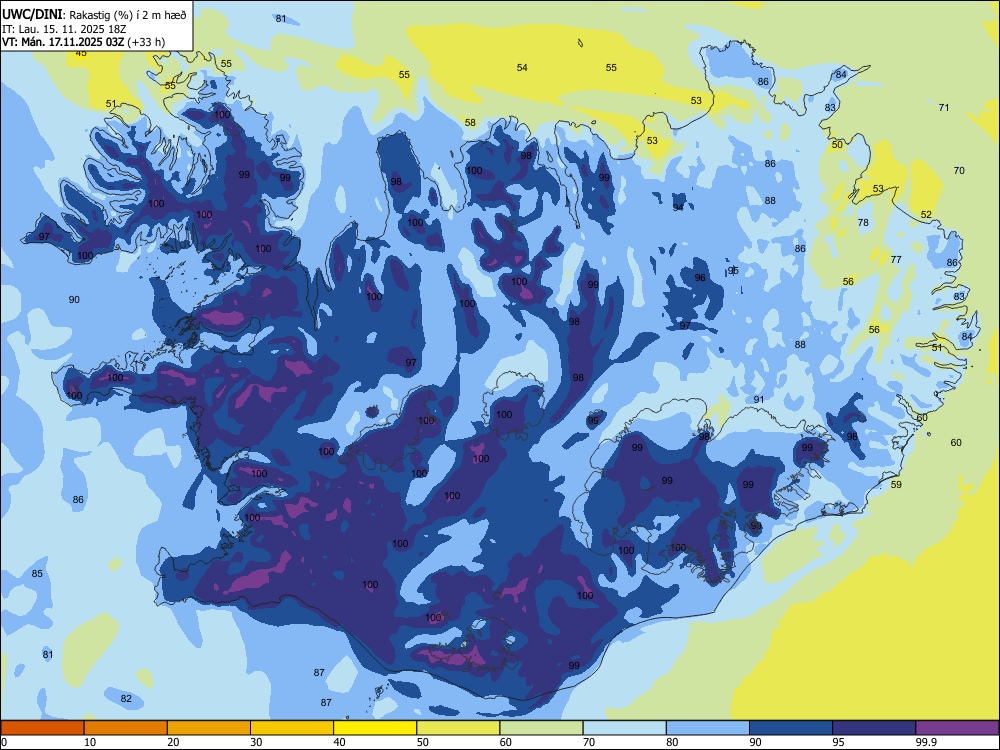Select the map humidity value 78
Viewport: 1000px width, 750px height.
[x=863, y=223]
